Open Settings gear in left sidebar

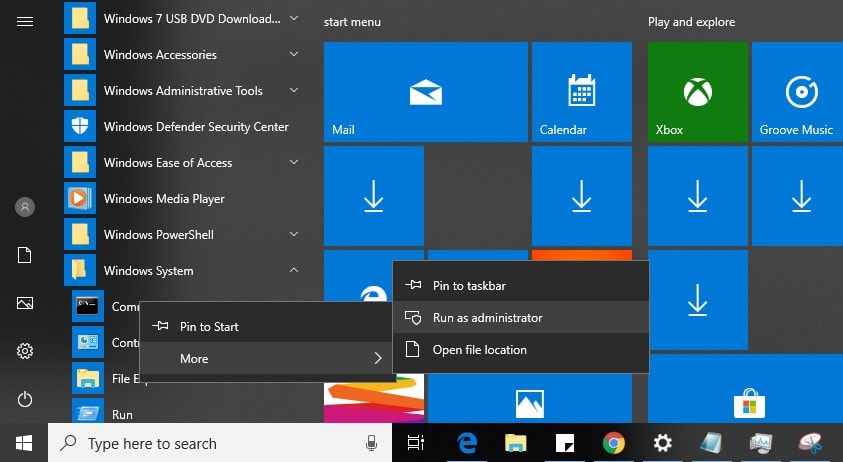click(25, 351)
